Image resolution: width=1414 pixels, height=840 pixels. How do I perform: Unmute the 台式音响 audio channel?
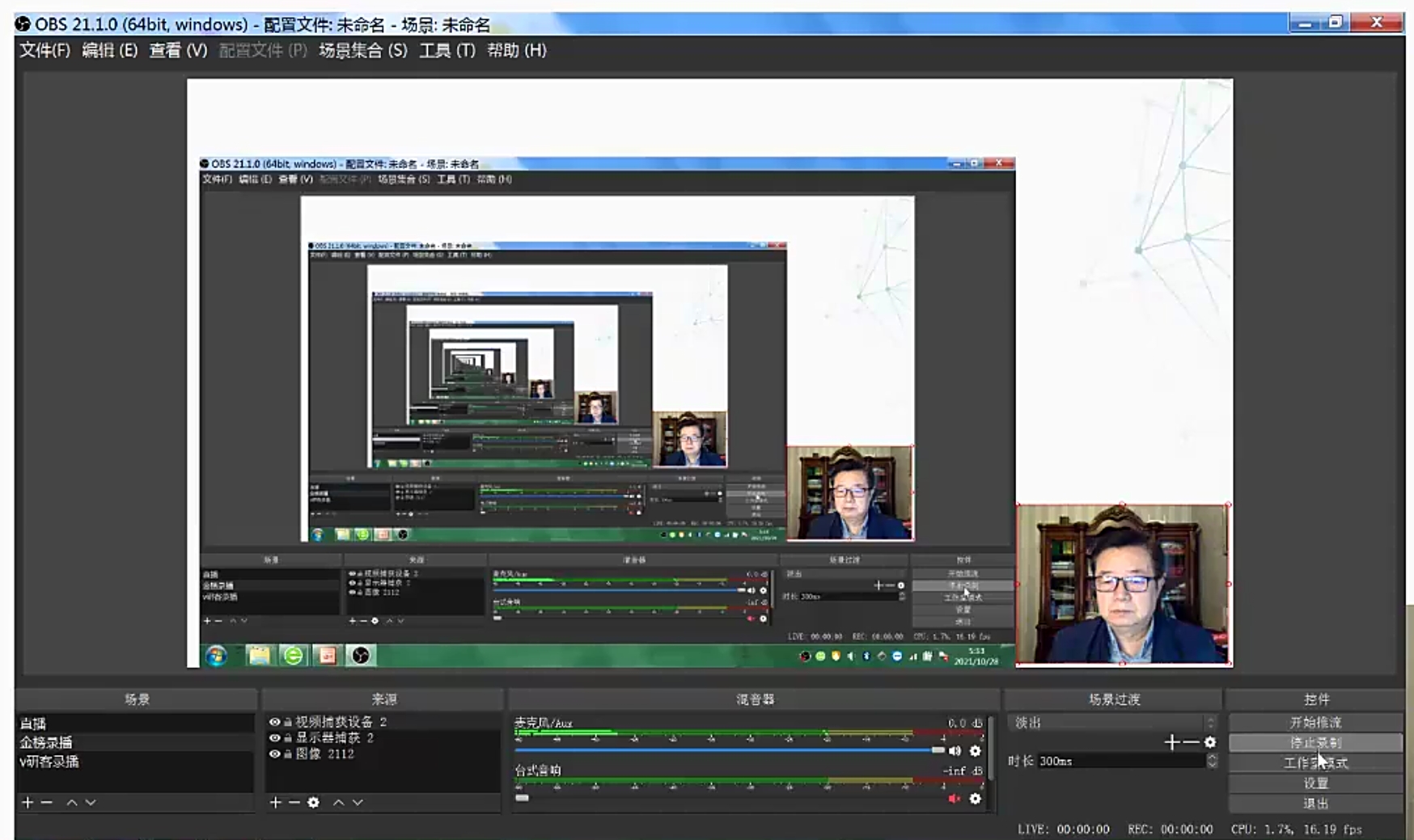tap(955, 799)
